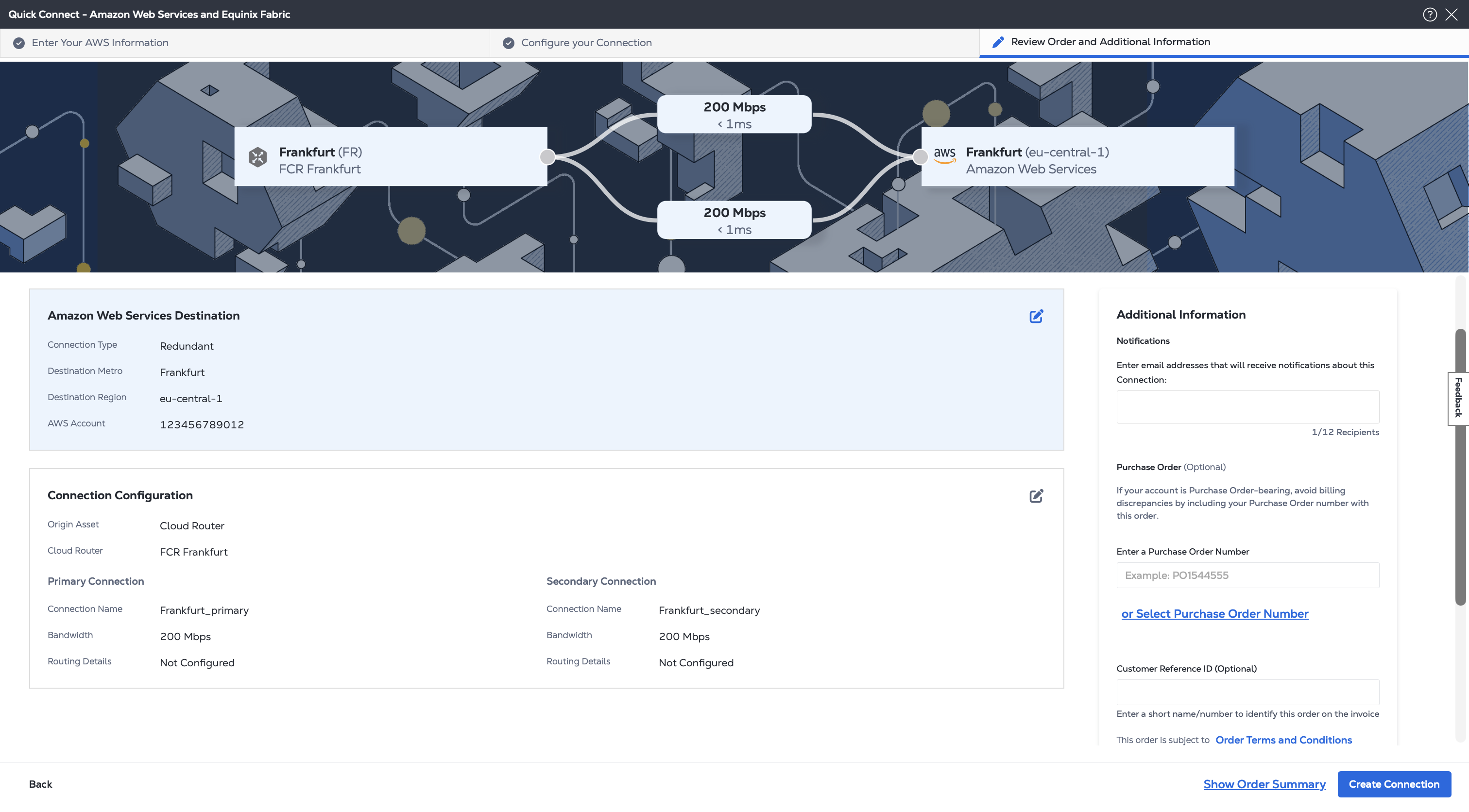The image size is (1469, 812).
Task: Go to Enter Your AWS Information step
Action: (x=100, y=43)
